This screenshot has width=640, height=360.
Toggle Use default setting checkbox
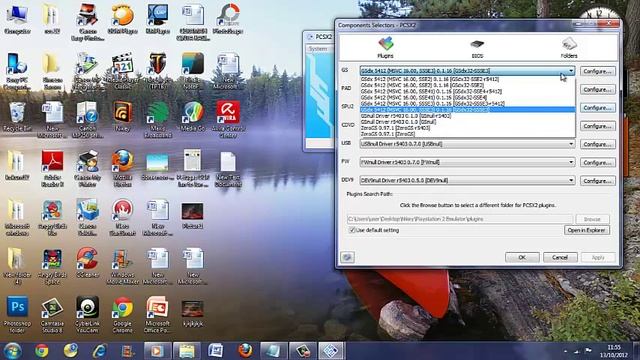pos(352,230)
